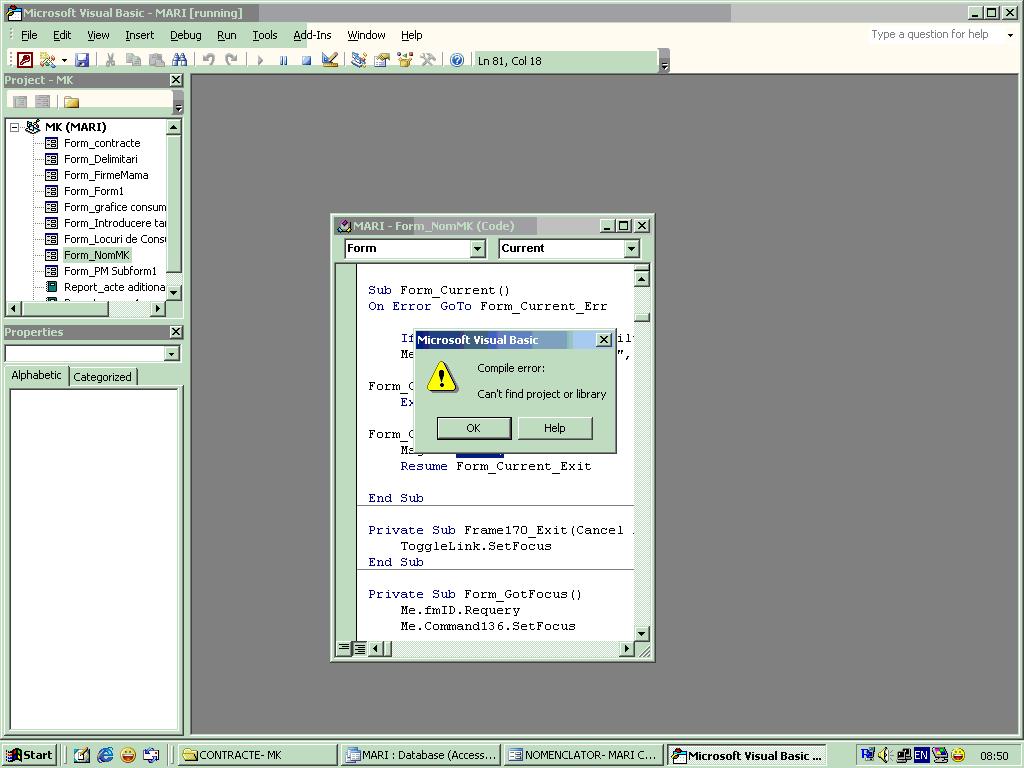The width and height of the screenshot is (1024, 768).
Task: Open the Edit menu
Action: click(x=62, y=35)
